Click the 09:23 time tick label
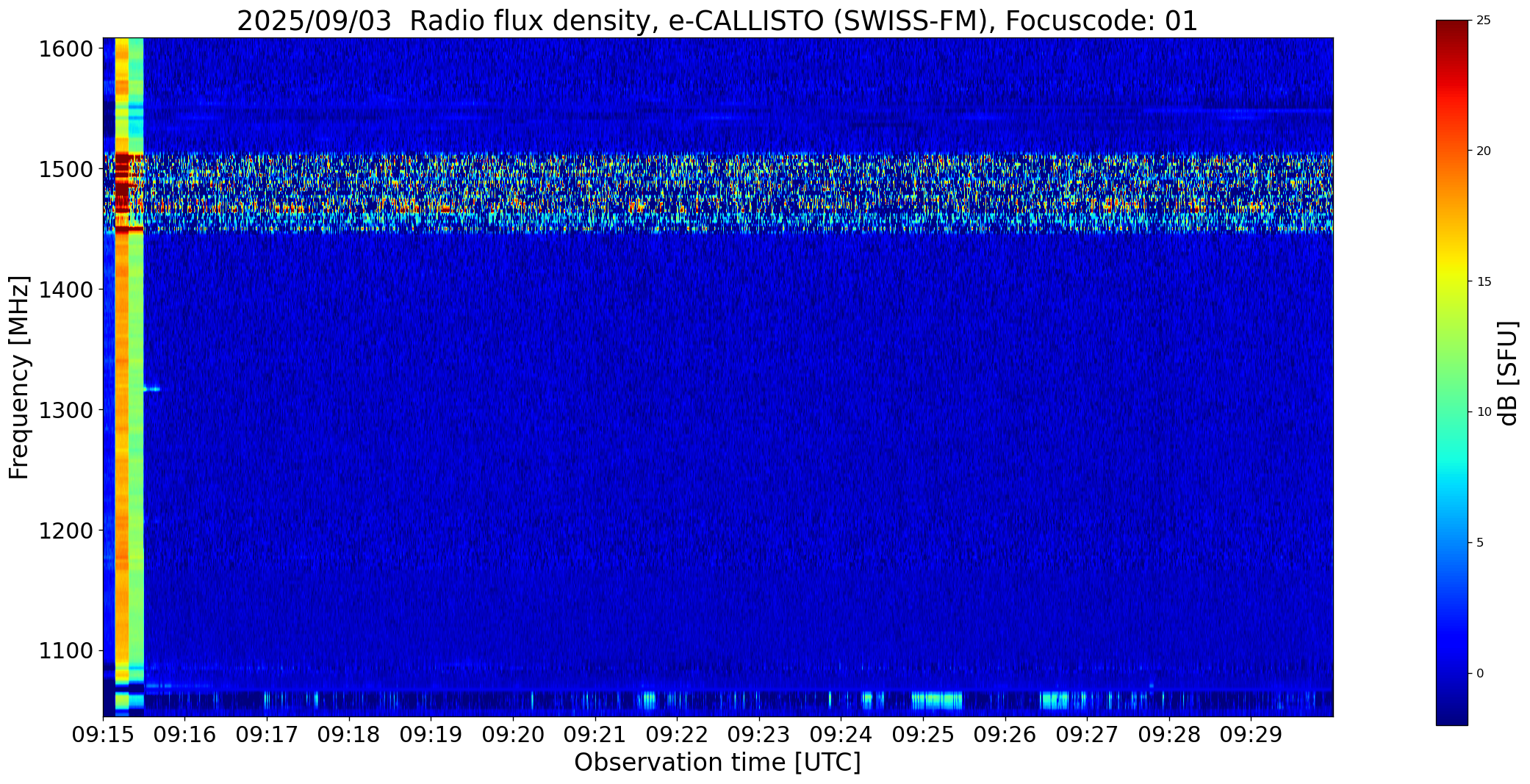1530x784 pixels. coord(759,735)
